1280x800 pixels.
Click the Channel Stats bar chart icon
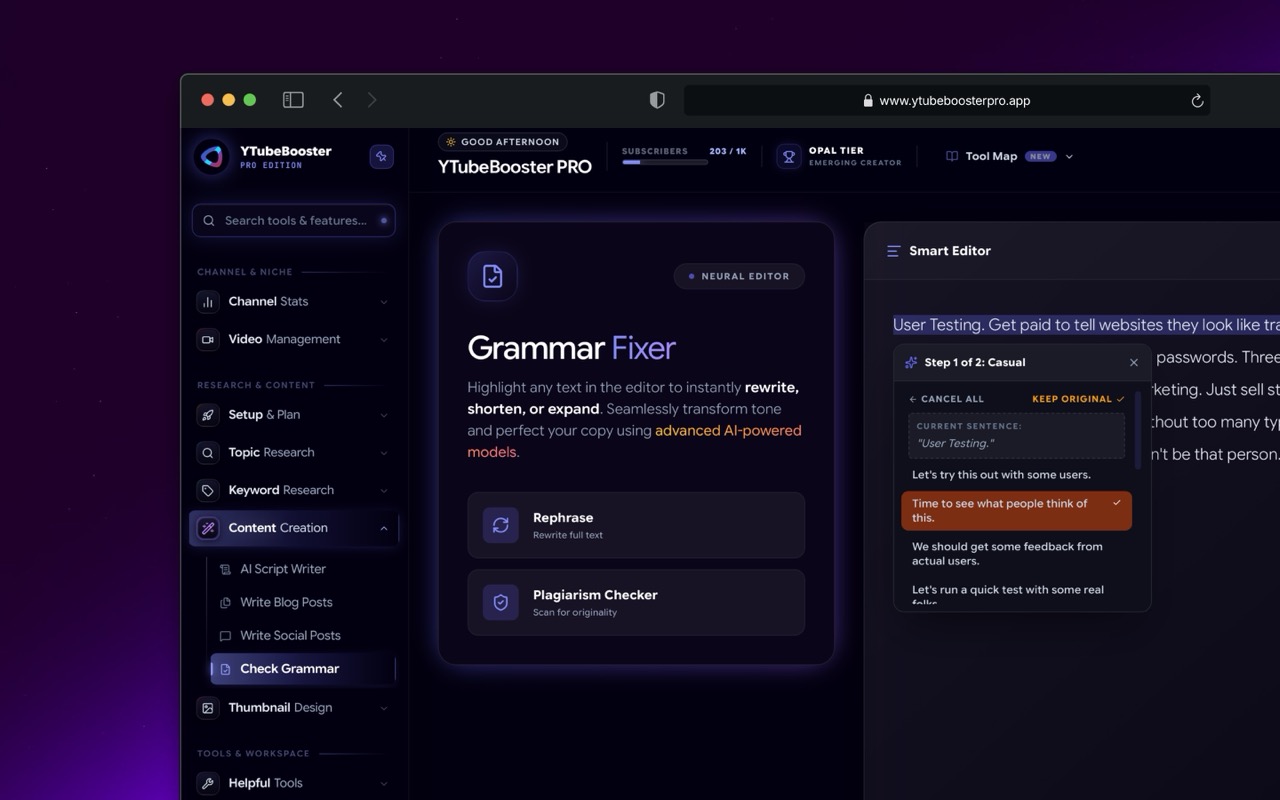coord(208,302)
